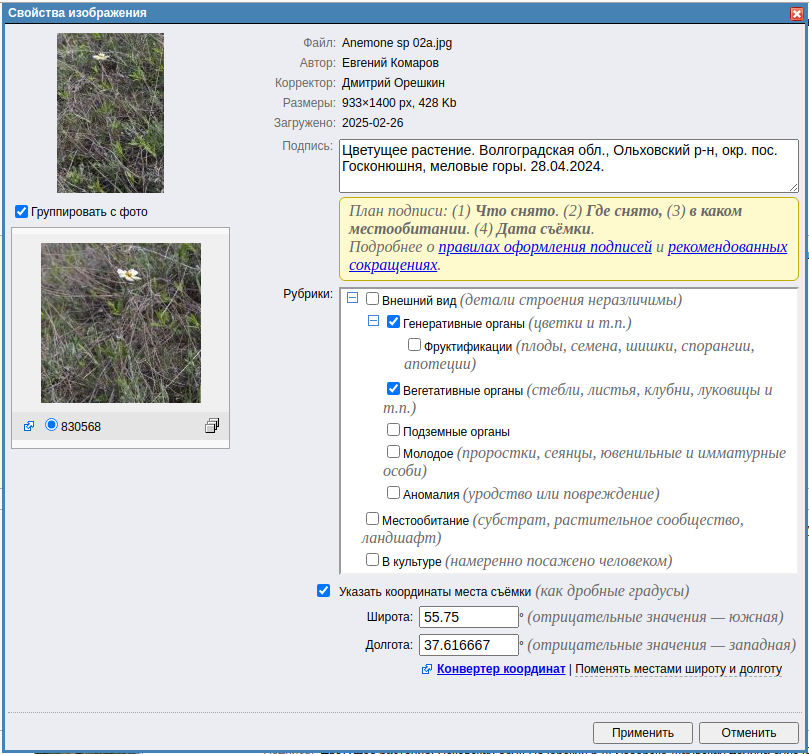Toggle 'Указать координаты места съёмки' checkbox
The width and height of the screenshot is (809, 754).
323,590
